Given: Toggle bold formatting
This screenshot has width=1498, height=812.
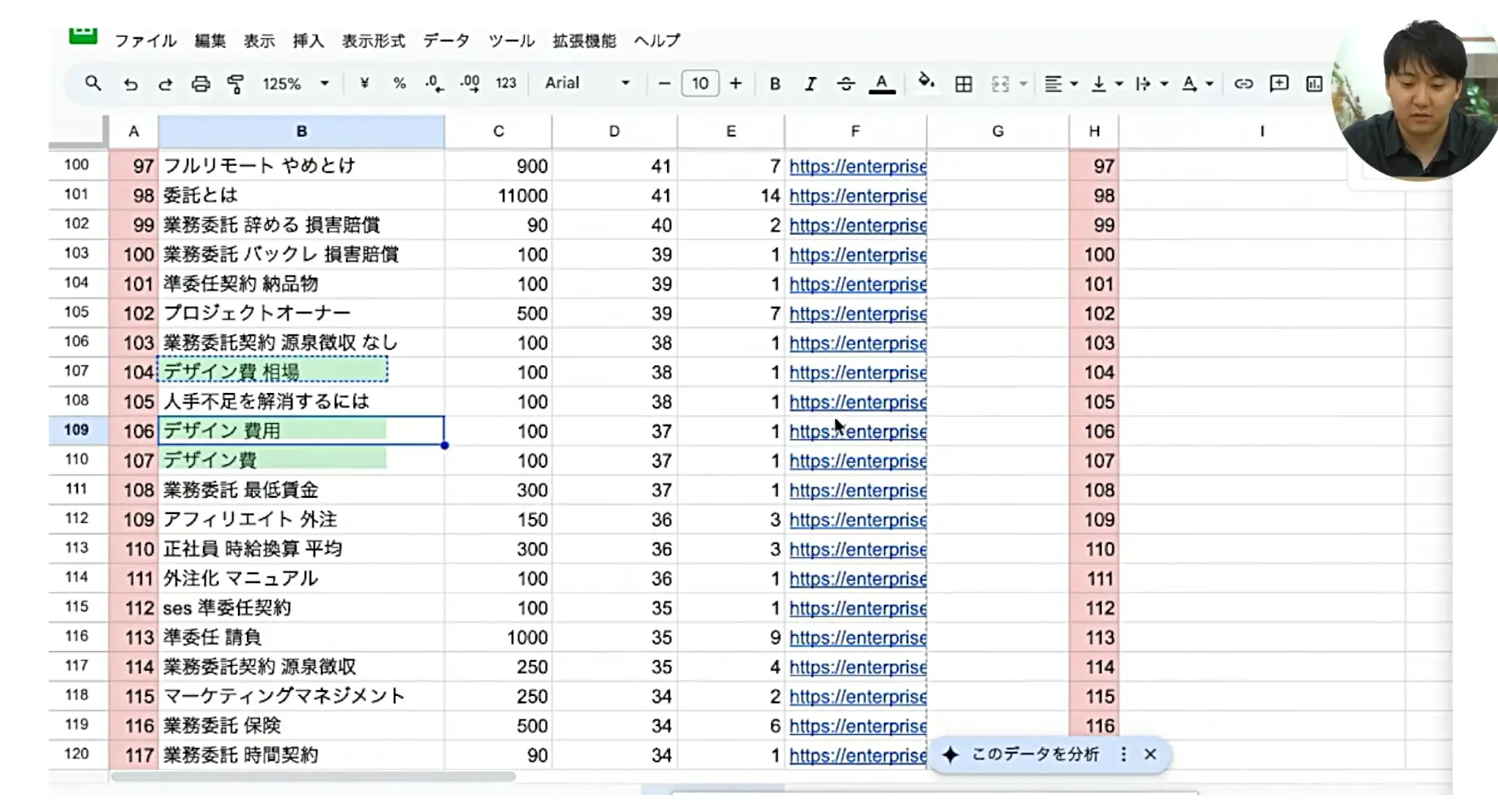Looking at the screenshot, I should pos(775,84).
